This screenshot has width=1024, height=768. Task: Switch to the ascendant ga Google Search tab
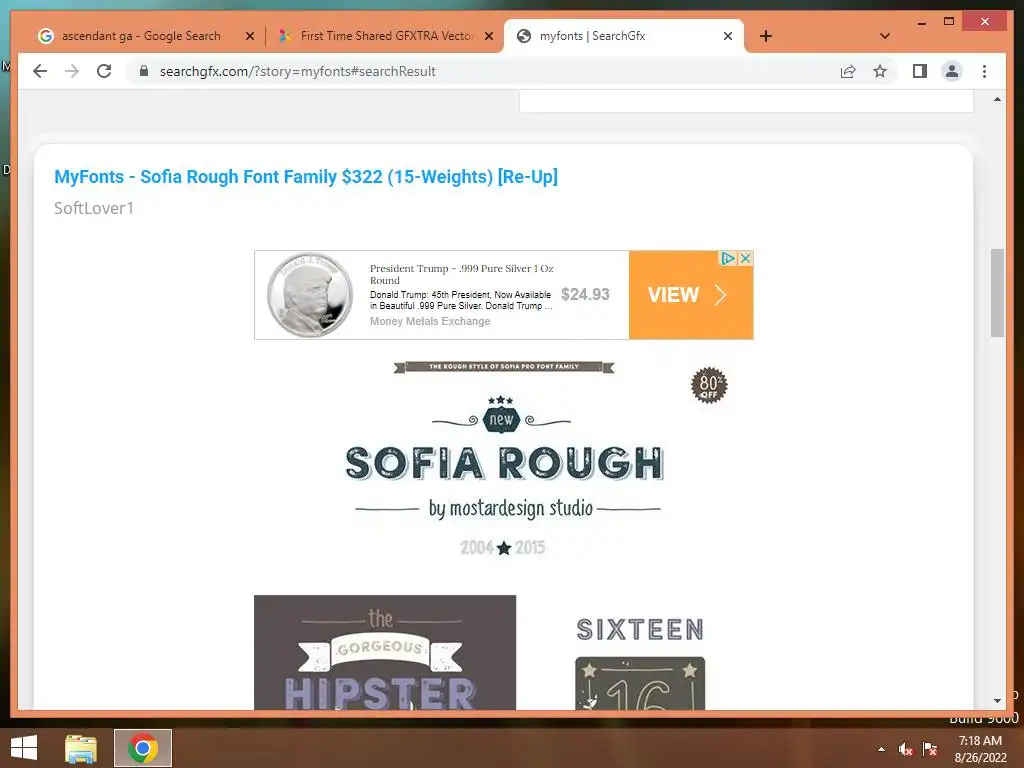[141, 36]
